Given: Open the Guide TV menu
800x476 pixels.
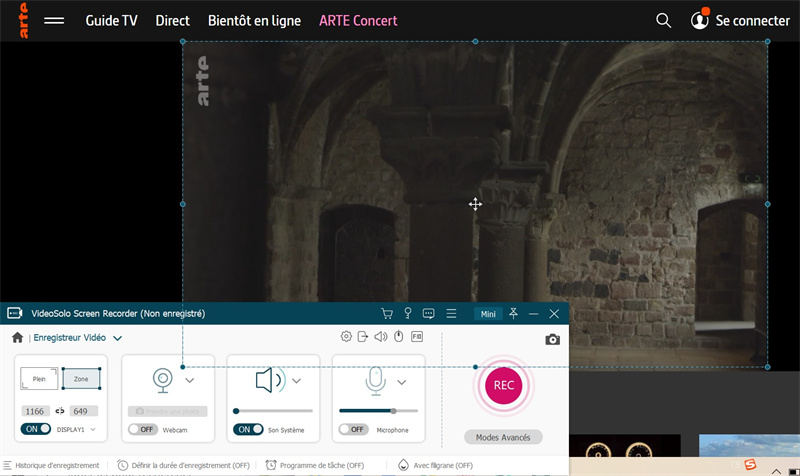Looking at the screenshot, I should click(111, 20).
